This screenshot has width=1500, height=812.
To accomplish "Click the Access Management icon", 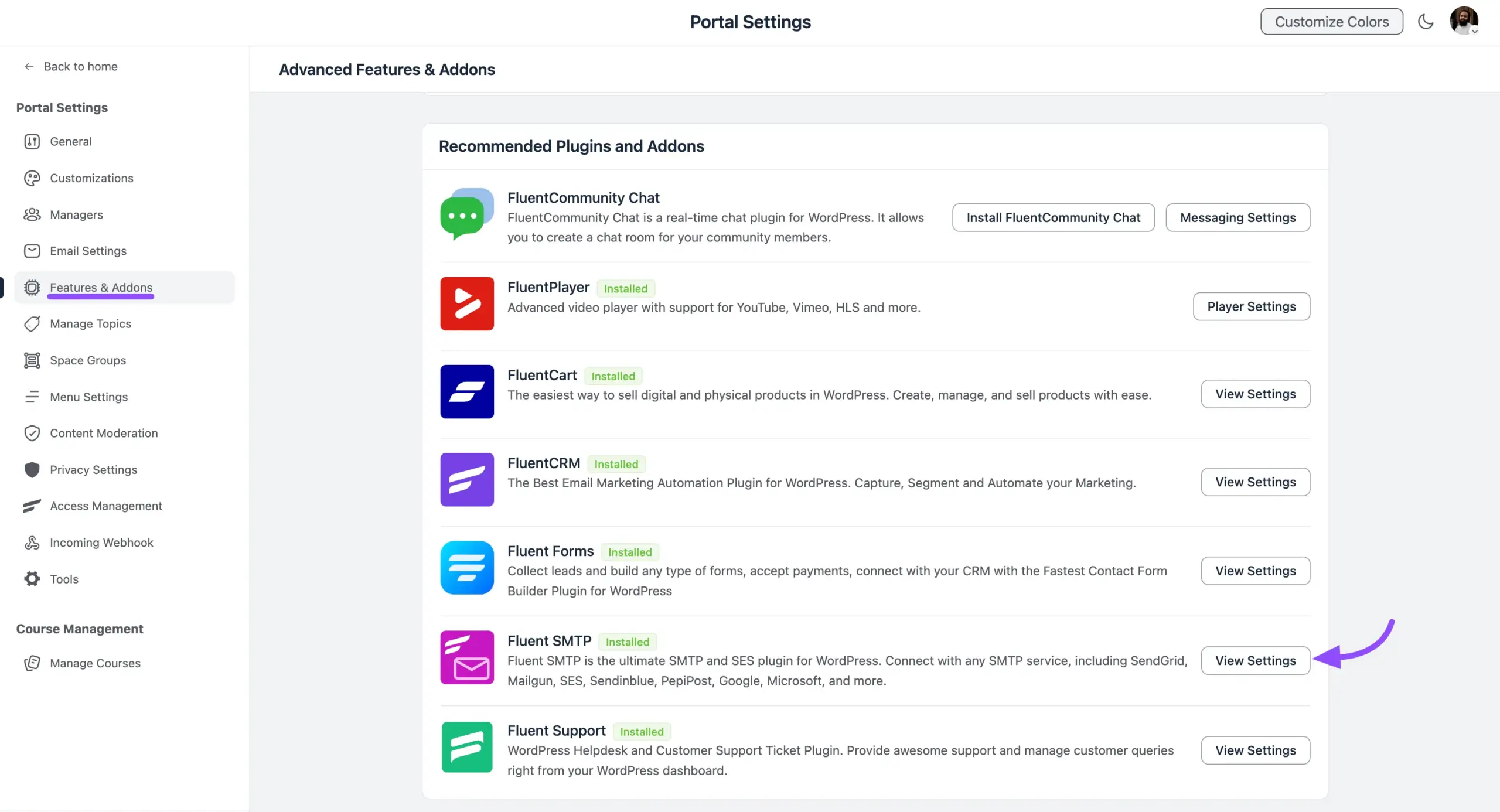I will click(x=32, y=506).
